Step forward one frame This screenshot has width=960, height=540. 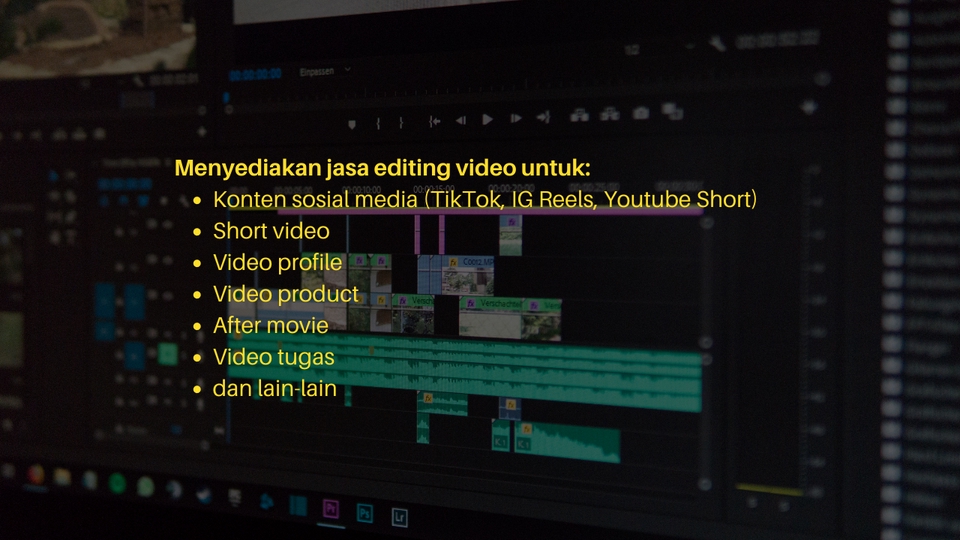pyautogui.click(x=516, y=118)
